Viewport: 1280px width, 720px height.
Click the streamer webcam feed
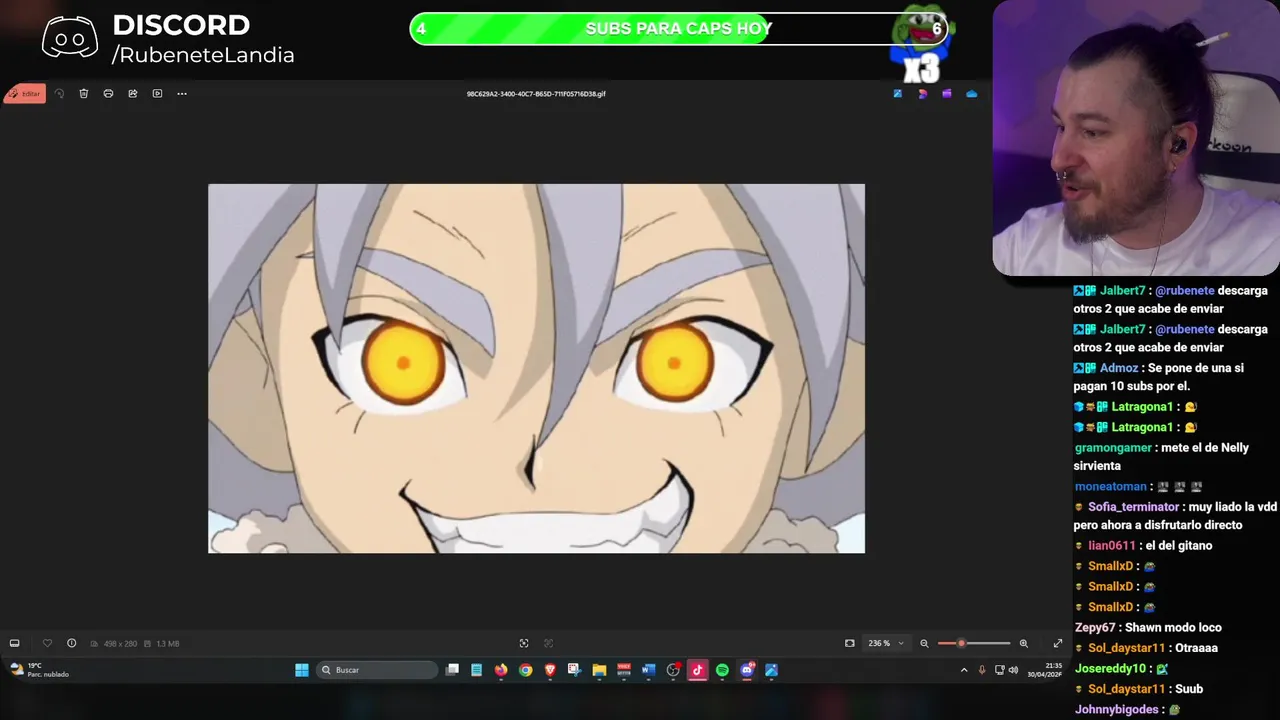pos(1136,138)
